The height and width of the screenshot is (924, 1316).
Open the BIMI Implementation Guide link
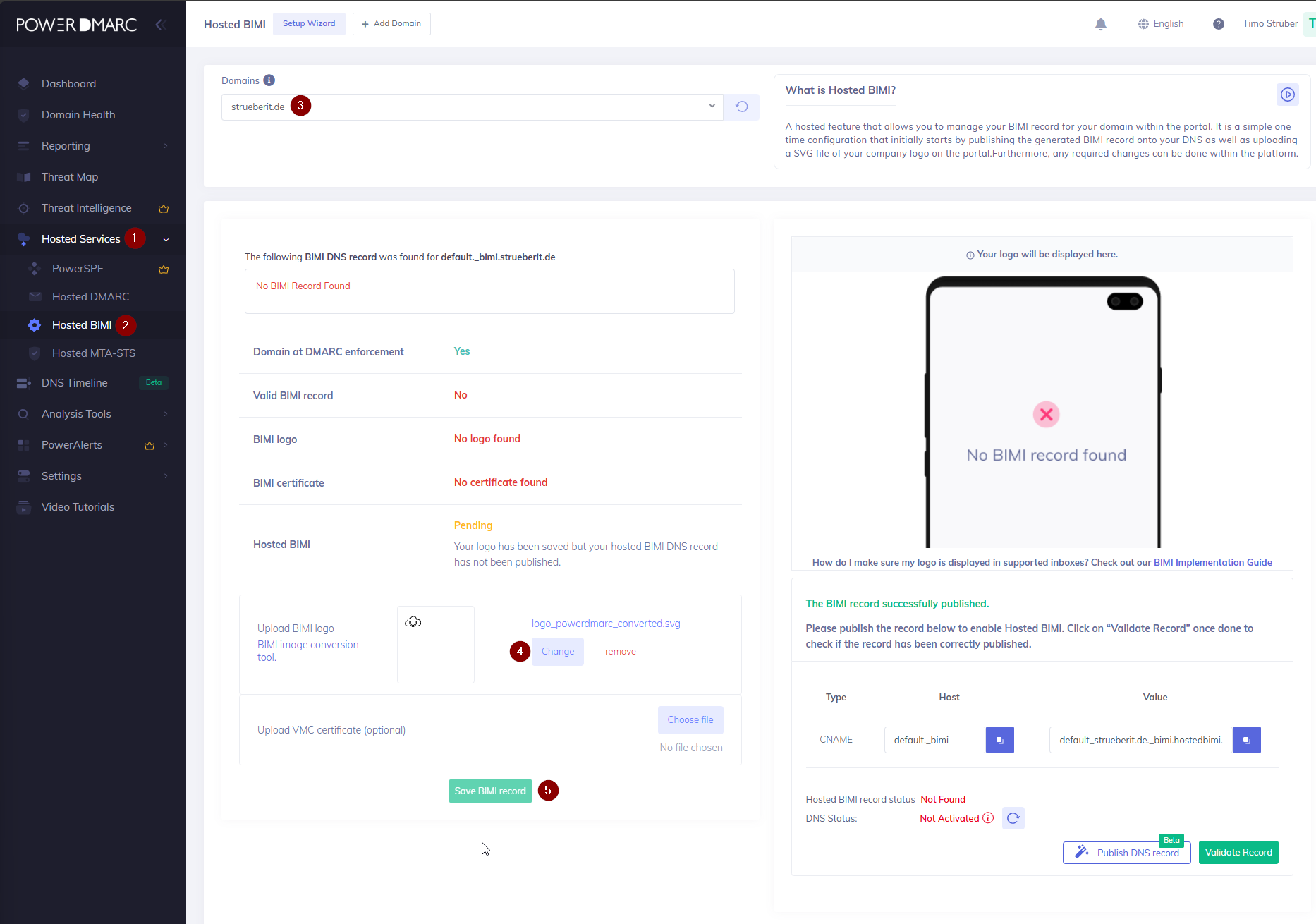pyautogui.click(x=1212, y=562)
